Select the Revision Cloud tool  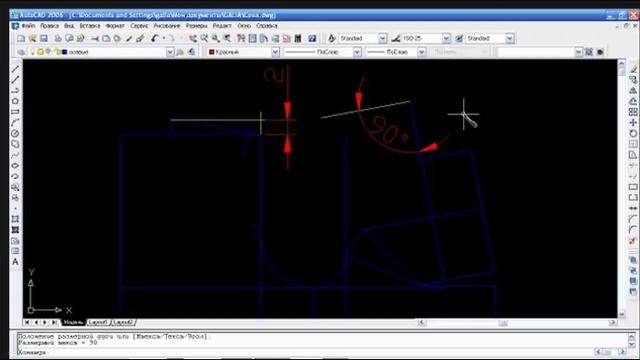pos(15,144)
